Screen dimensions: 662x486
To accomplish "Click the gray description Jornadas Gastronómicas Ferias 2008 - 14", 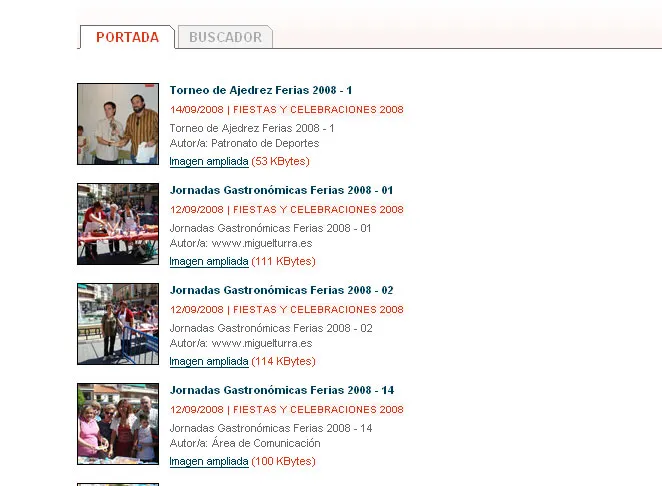I will click(271, 428).
